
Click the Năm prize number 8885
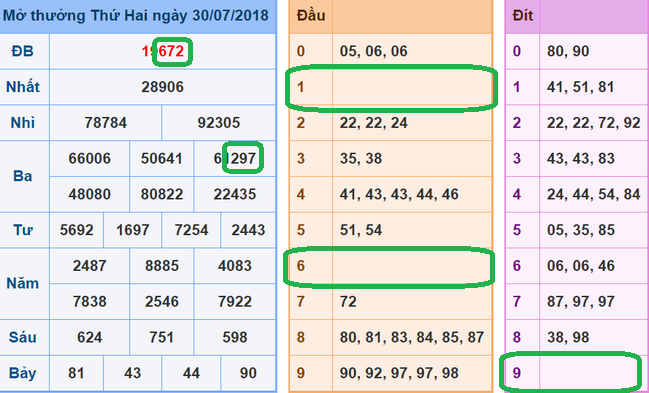click(x=162, y=265)
